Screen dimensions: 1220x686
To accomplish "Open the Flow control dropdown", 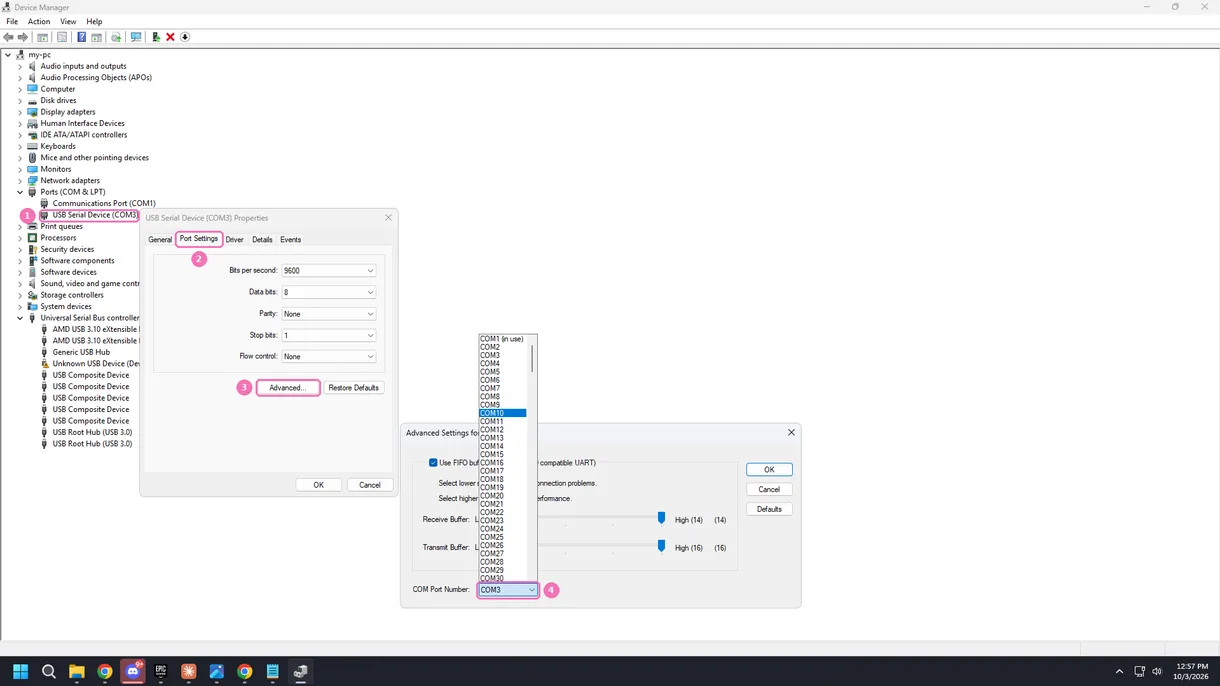I will pyautogui.click(x=328, y=357).
